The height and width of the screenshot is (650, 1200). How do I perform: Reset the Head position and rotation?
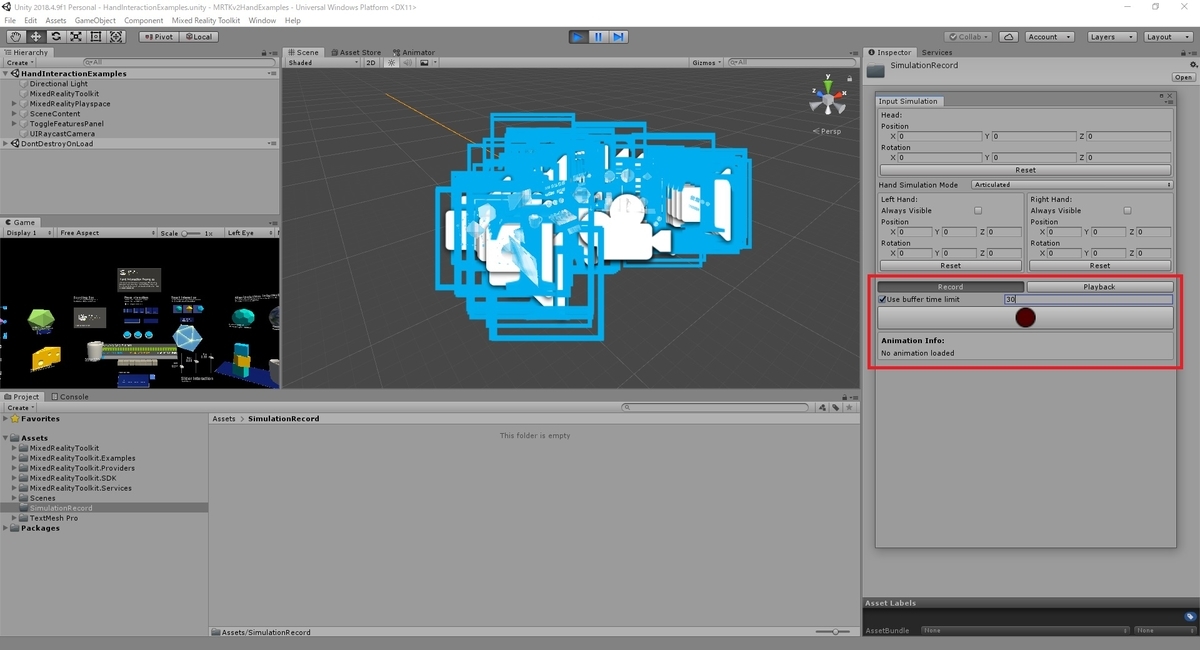pos(1025,170)
